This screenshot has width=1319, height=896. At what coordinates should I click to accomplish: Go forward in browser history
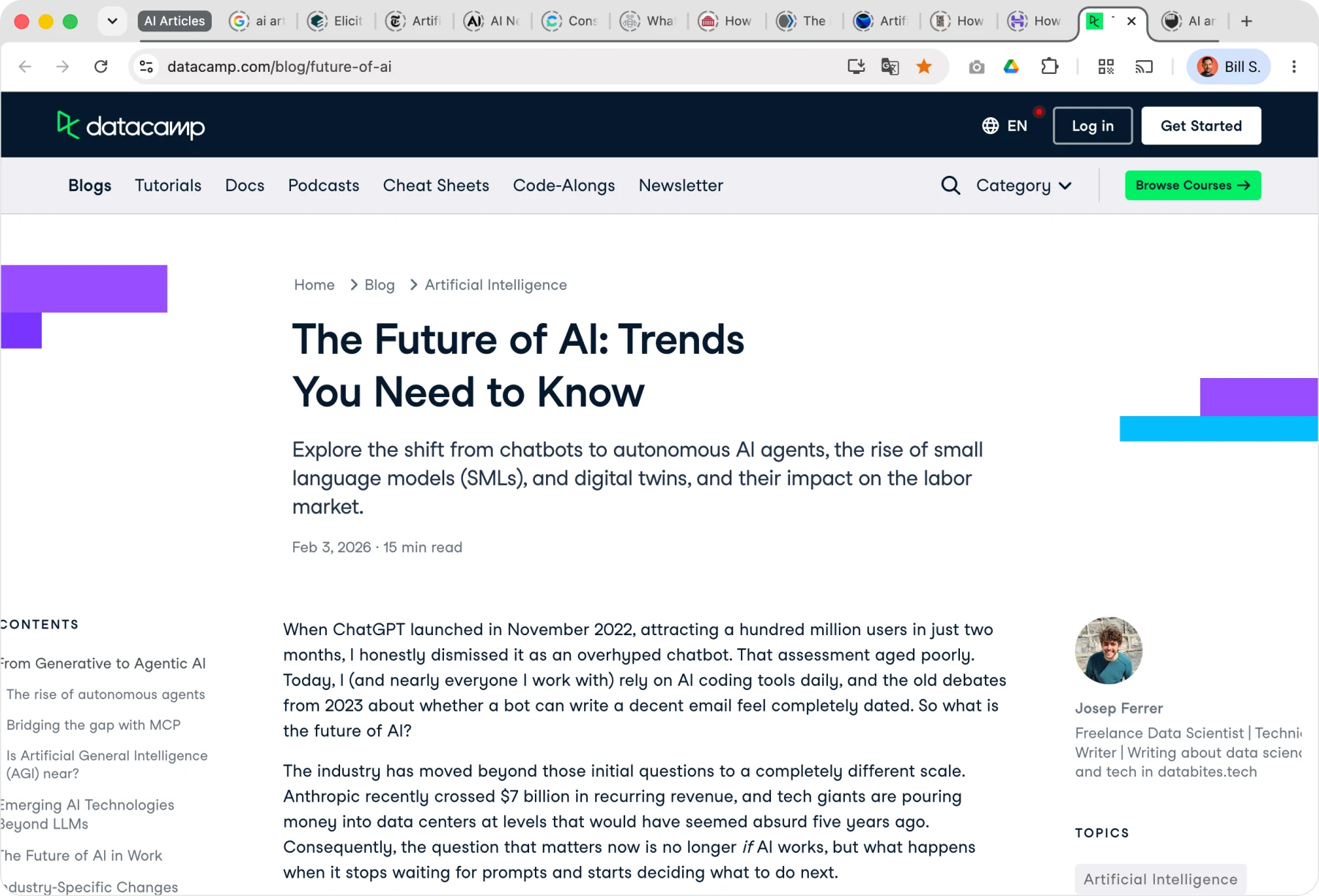[63, 67]
